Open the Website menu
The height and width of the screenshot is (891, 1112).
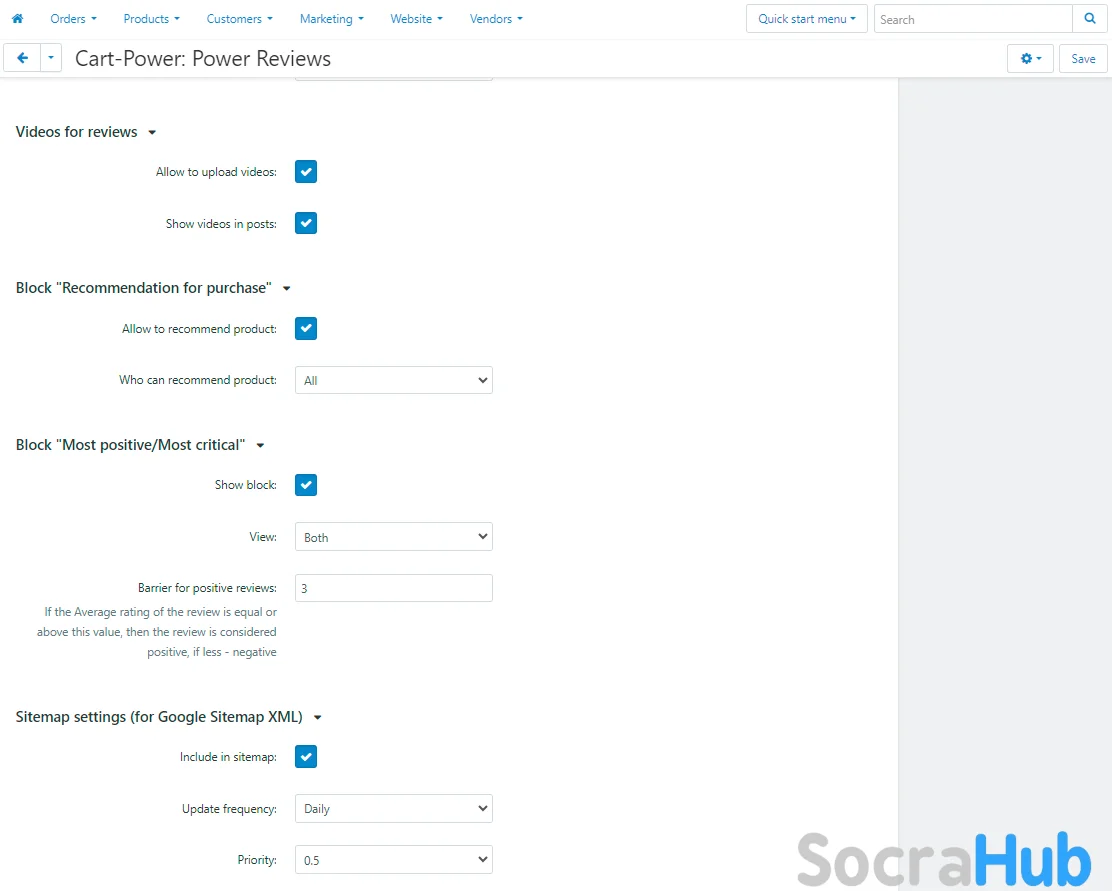click(416, 19)
